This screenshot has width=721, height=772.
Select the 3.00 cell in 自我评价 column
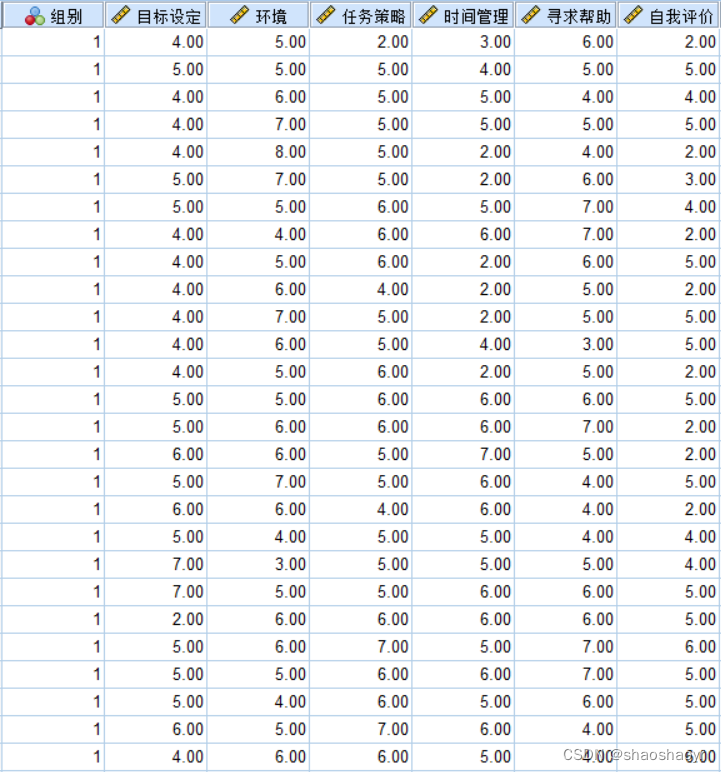point(668,179)
